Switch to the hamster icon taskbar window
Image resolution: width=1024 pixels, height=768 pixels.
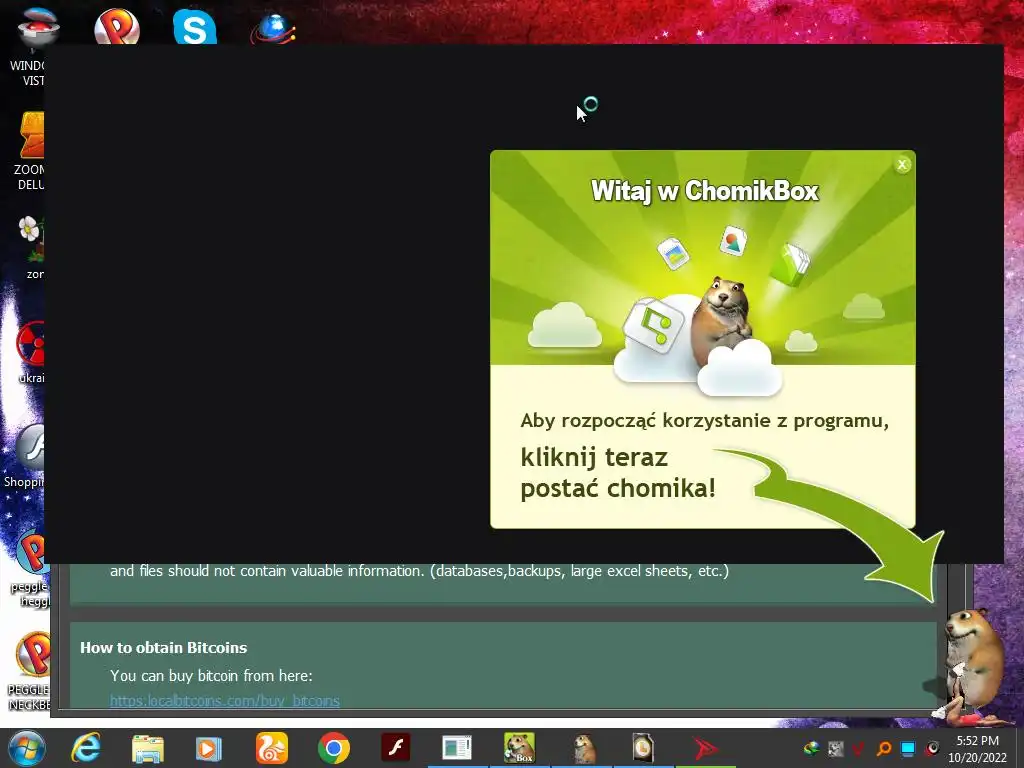(583, 748)
